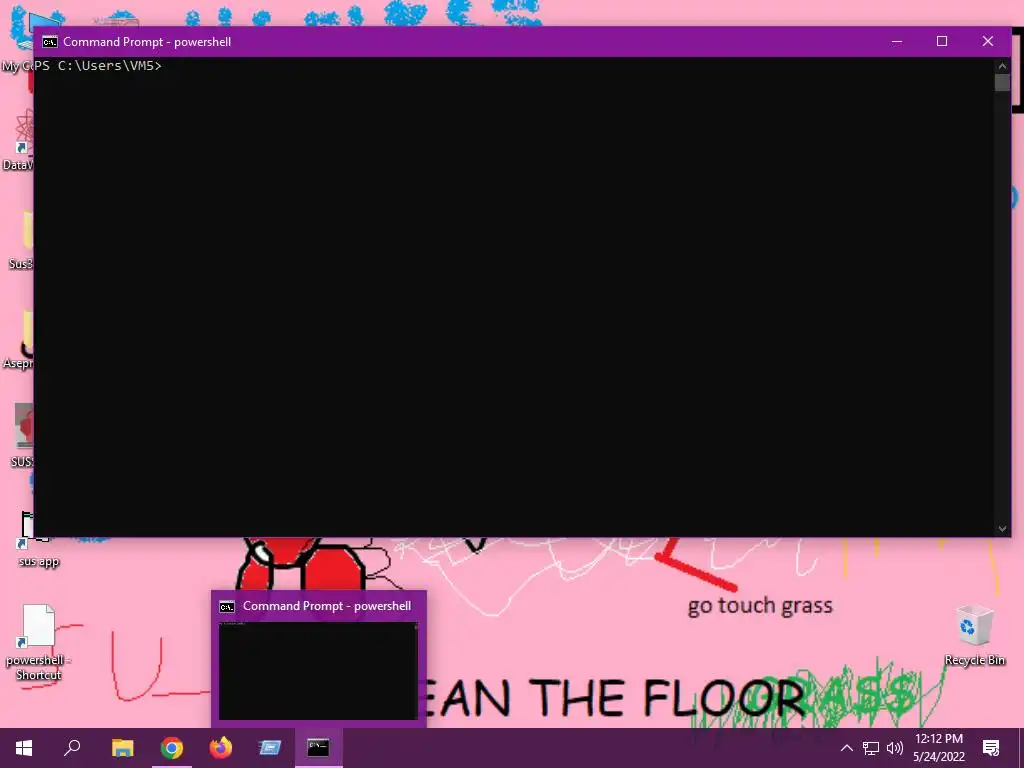Click the console scrollbar thumb
Image resolution: width=1024 pixels, height=768 pixels.
coord(1002,82)
